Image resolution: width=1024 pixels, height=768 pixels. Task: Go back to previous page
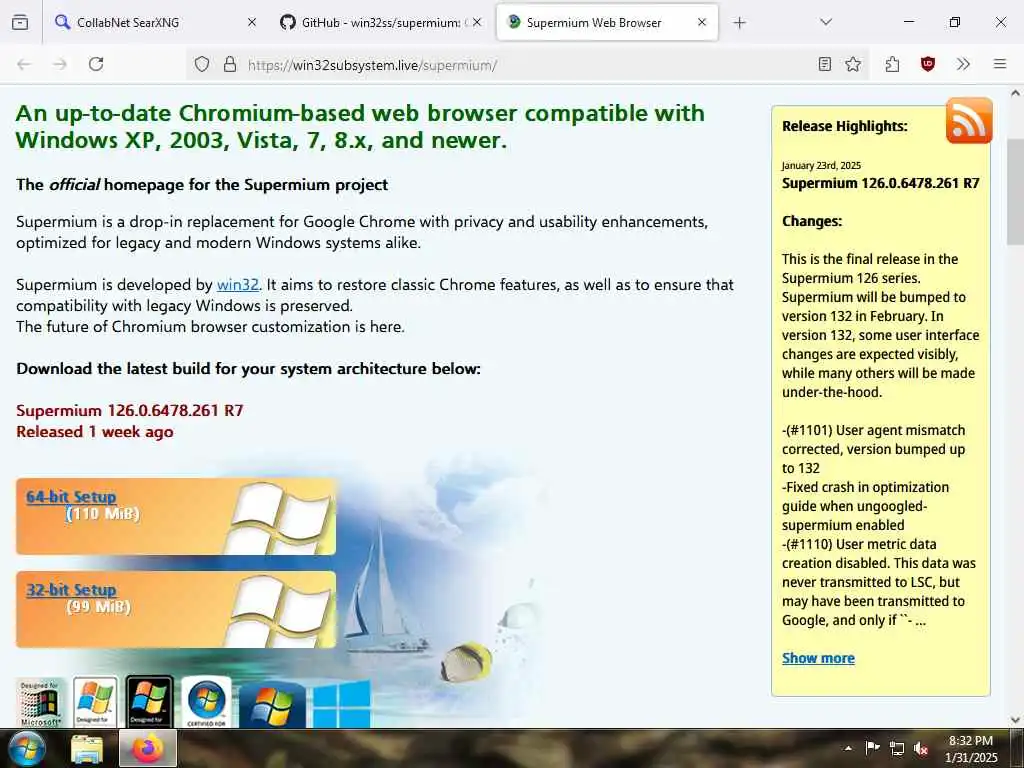click(24, 64)
